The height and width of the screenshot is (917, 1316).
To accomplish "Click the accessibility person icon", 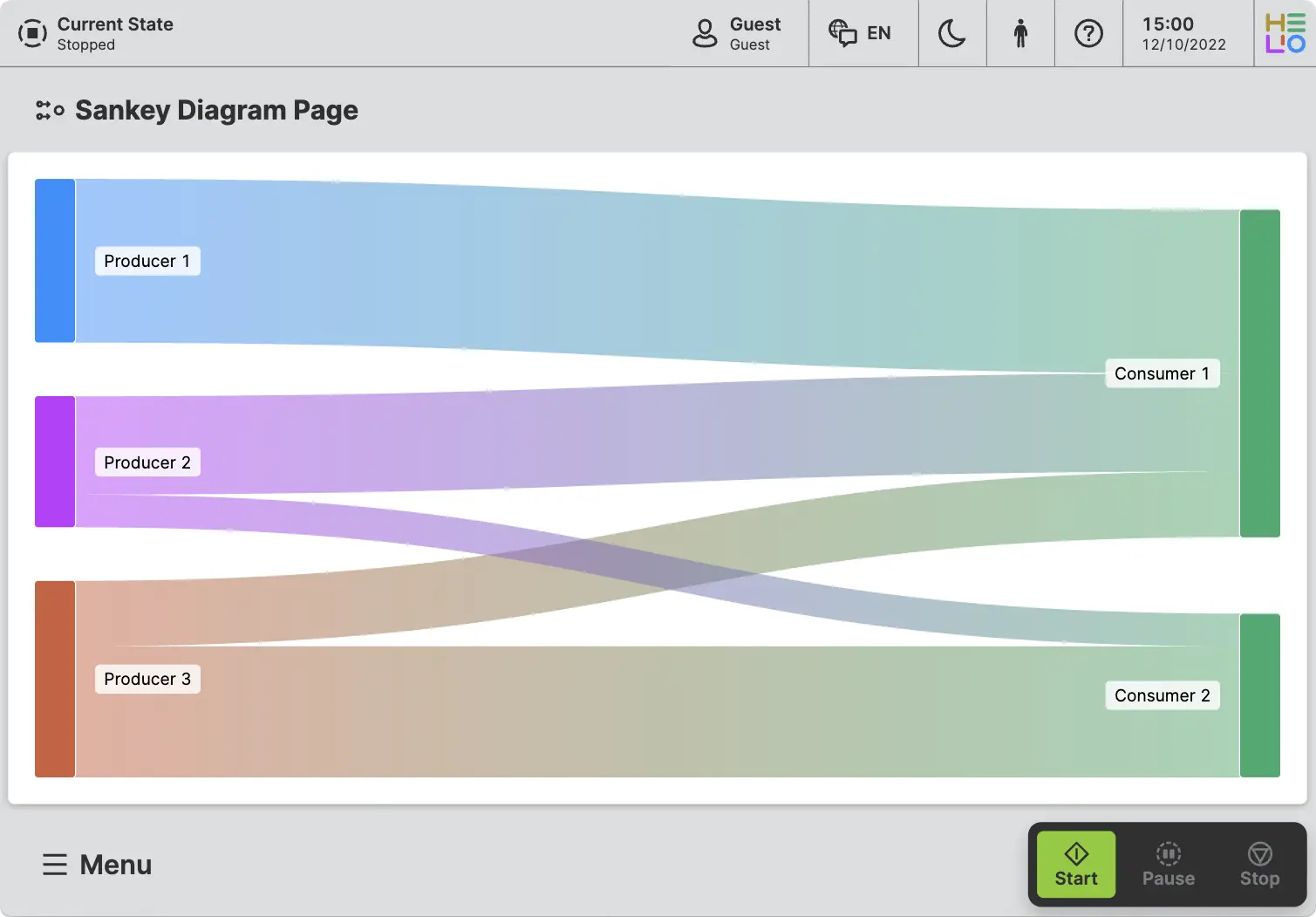I will coord(1020,33).
